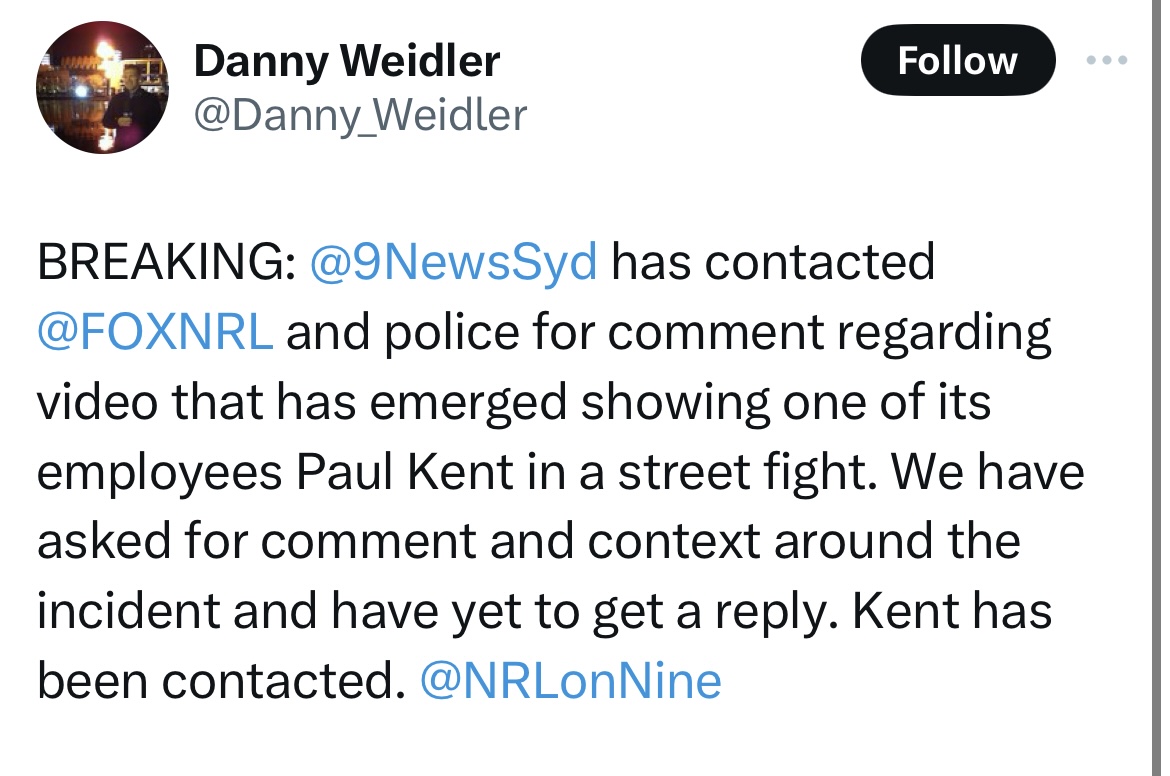Open the Danny Weidler display name

point(346,61)
